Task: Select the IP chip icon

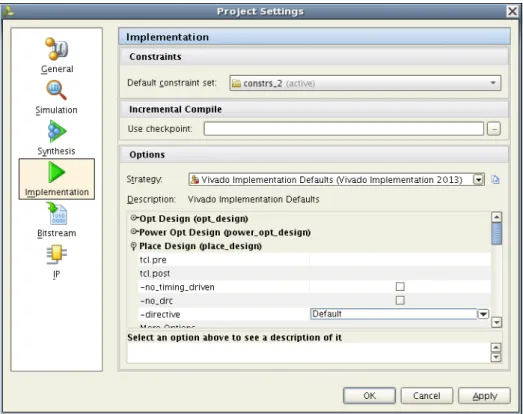Action: [x=56, y=255]
